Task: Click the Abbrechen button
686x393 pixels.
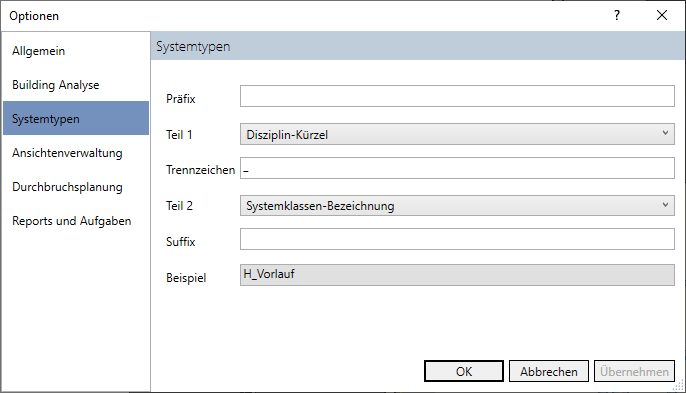Action: click(x=549, y=371)
